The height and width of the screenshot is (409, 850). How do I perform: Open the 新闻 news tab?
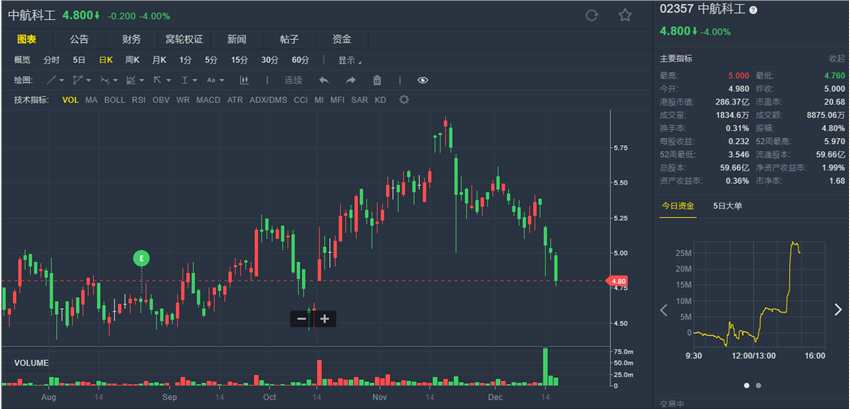[x=237, y=39]
